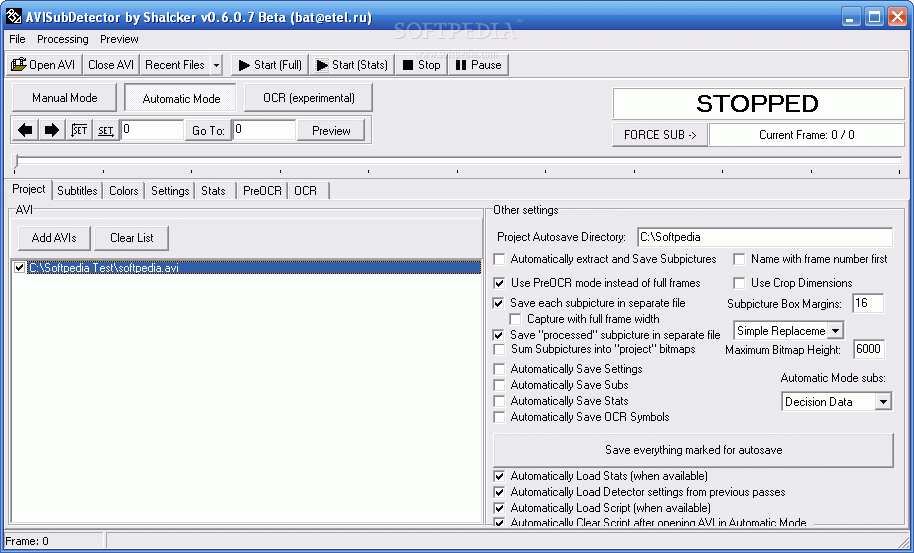Go to previous frame with left arrow
The width and height of the screenshot is (914, 553).
click(x=25, y=130)
